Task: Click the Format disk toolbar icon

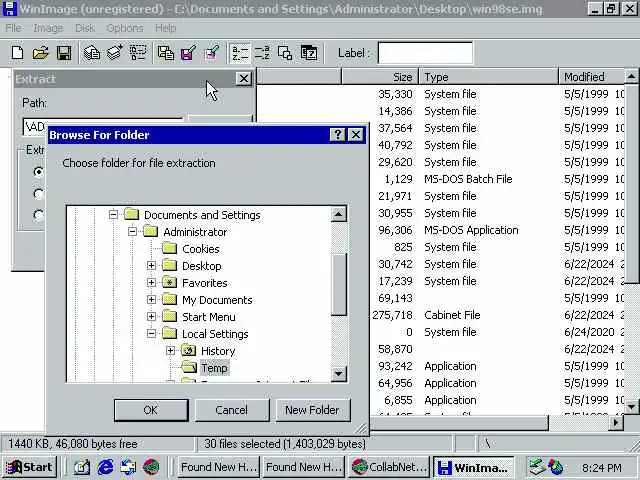Action: (x=138, y=53)
